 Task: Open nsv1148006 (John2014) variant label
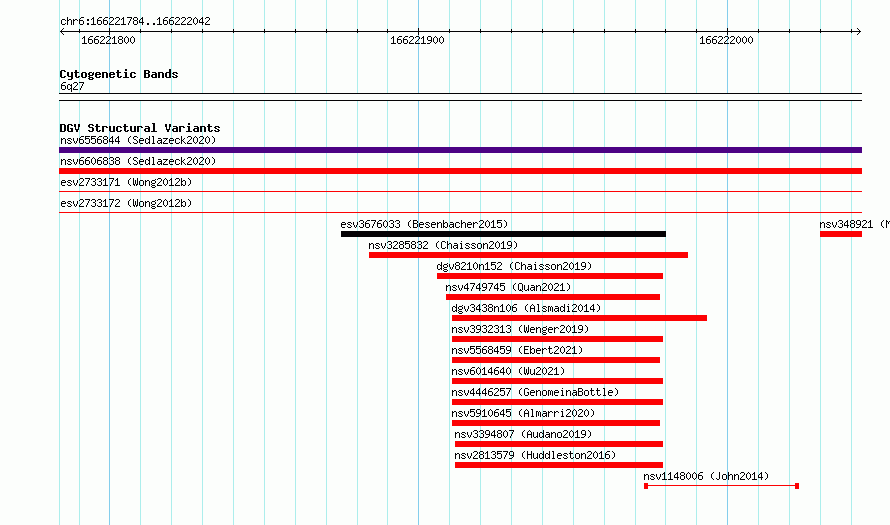coord(706,476)
